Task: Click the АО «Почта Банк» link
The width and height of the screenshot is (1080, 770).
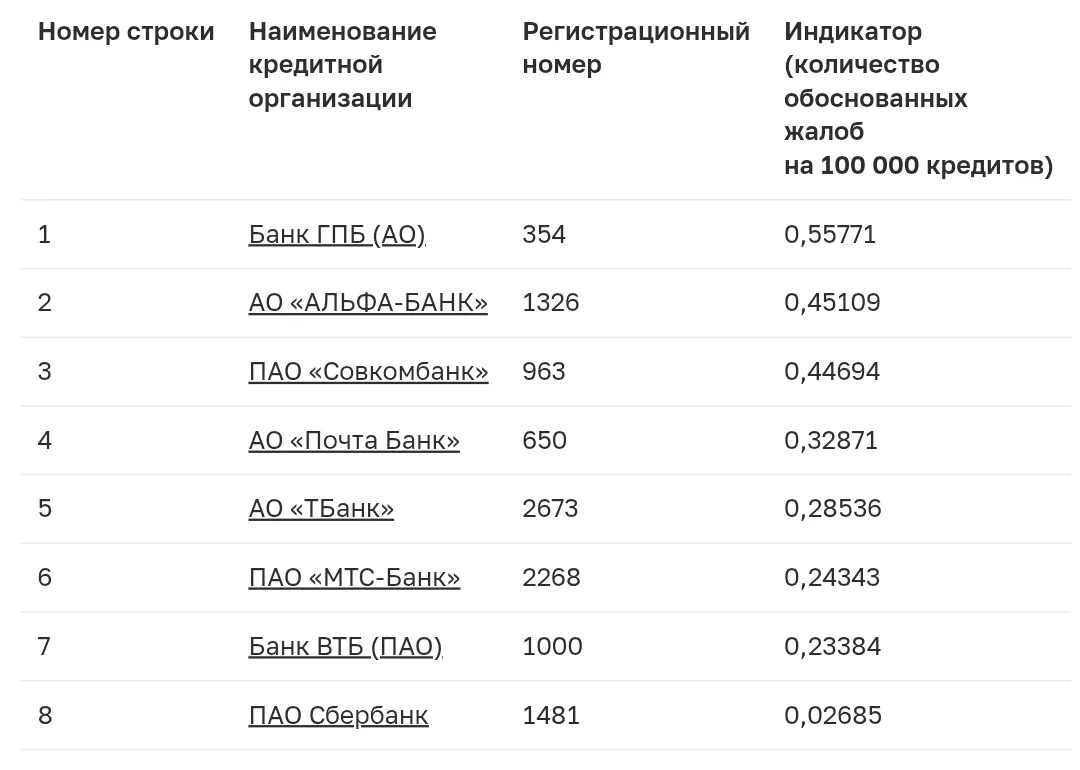Action: pyautogui.click(x=354, y=441)
